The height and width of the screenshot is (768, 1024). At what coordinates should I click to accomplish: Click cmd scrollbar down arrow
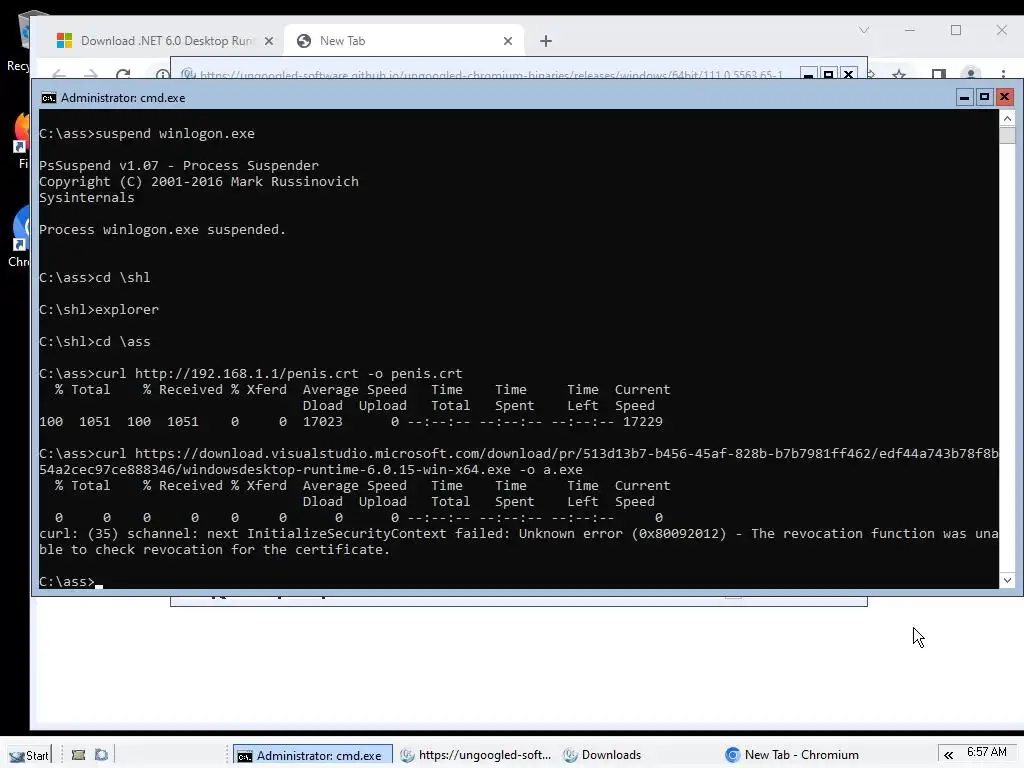point(1007,580)
